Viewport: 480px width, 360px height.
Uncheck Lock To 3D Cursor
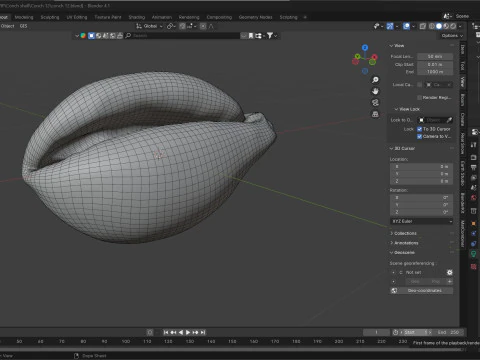click(420, 129)
